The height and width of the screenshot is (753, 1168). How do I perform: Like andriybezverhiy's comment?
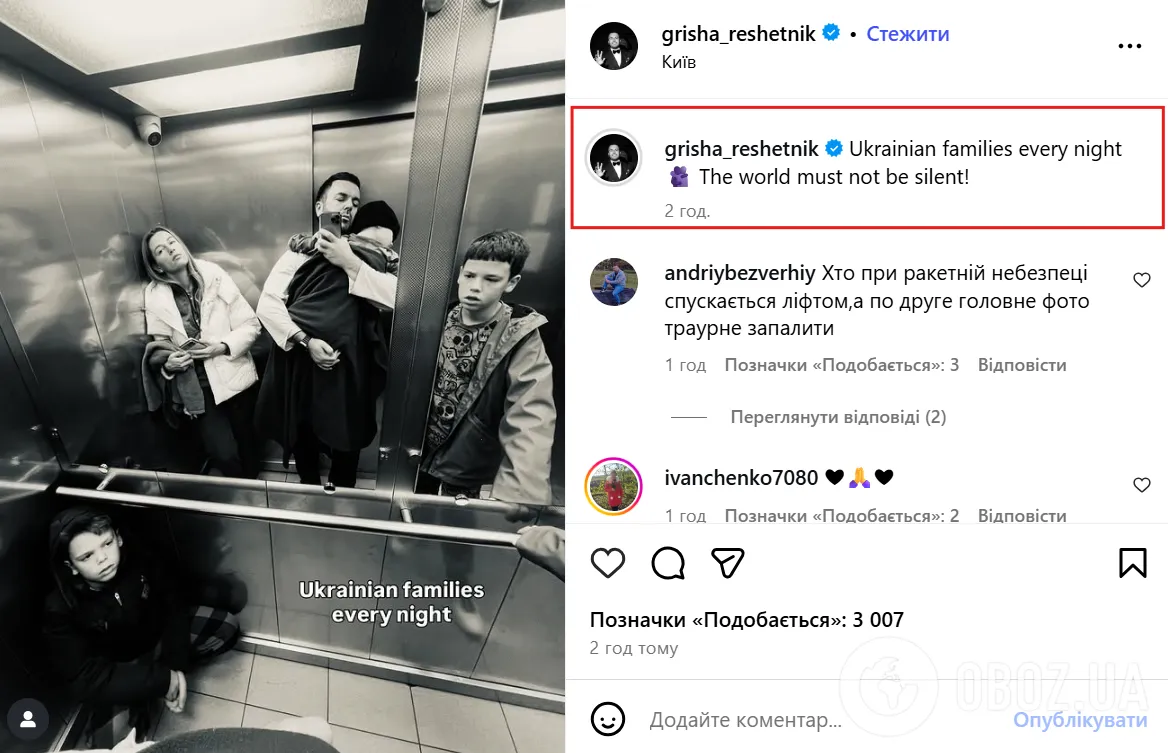pyautogui.click(x=1141, y=280)
